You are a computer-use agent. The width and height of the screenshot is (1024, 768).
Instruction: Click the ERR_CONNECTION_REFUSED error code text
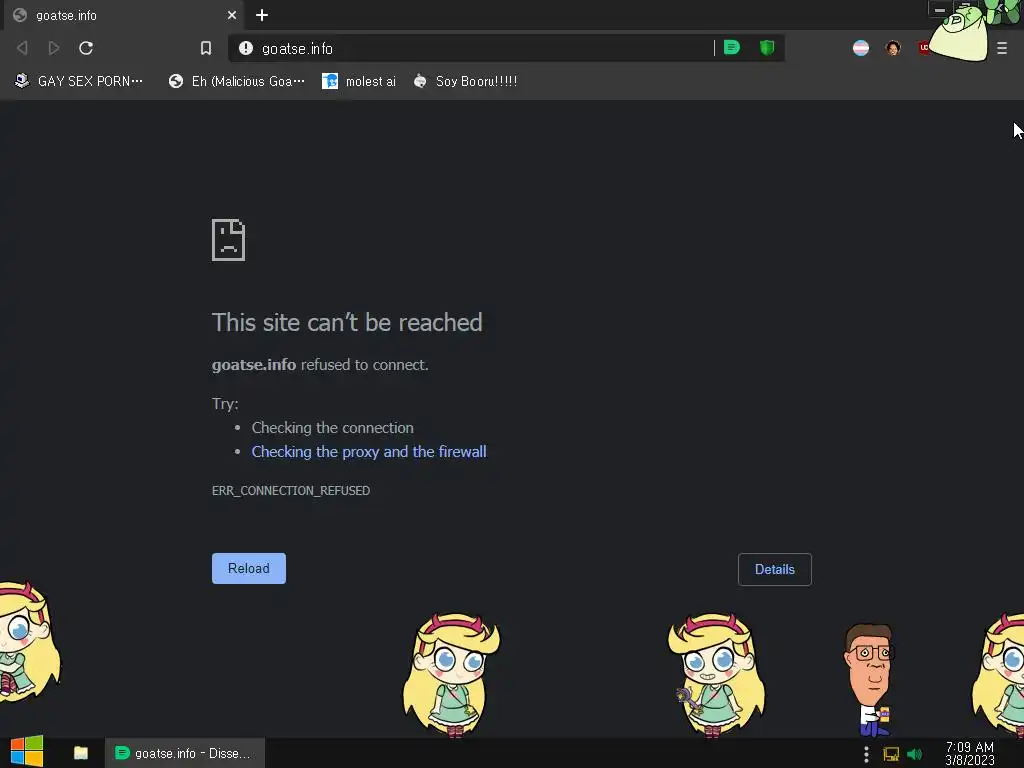[x=291, y=490]
